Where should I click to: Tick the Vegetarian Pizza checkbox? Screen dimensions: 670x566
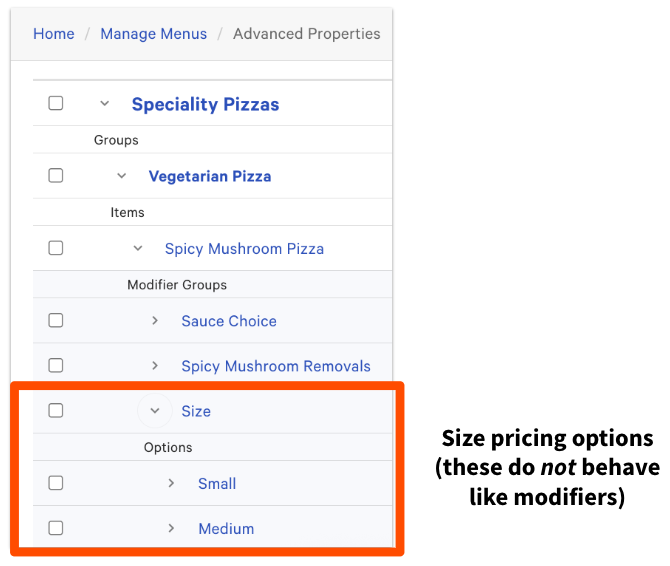click(56, 176)
